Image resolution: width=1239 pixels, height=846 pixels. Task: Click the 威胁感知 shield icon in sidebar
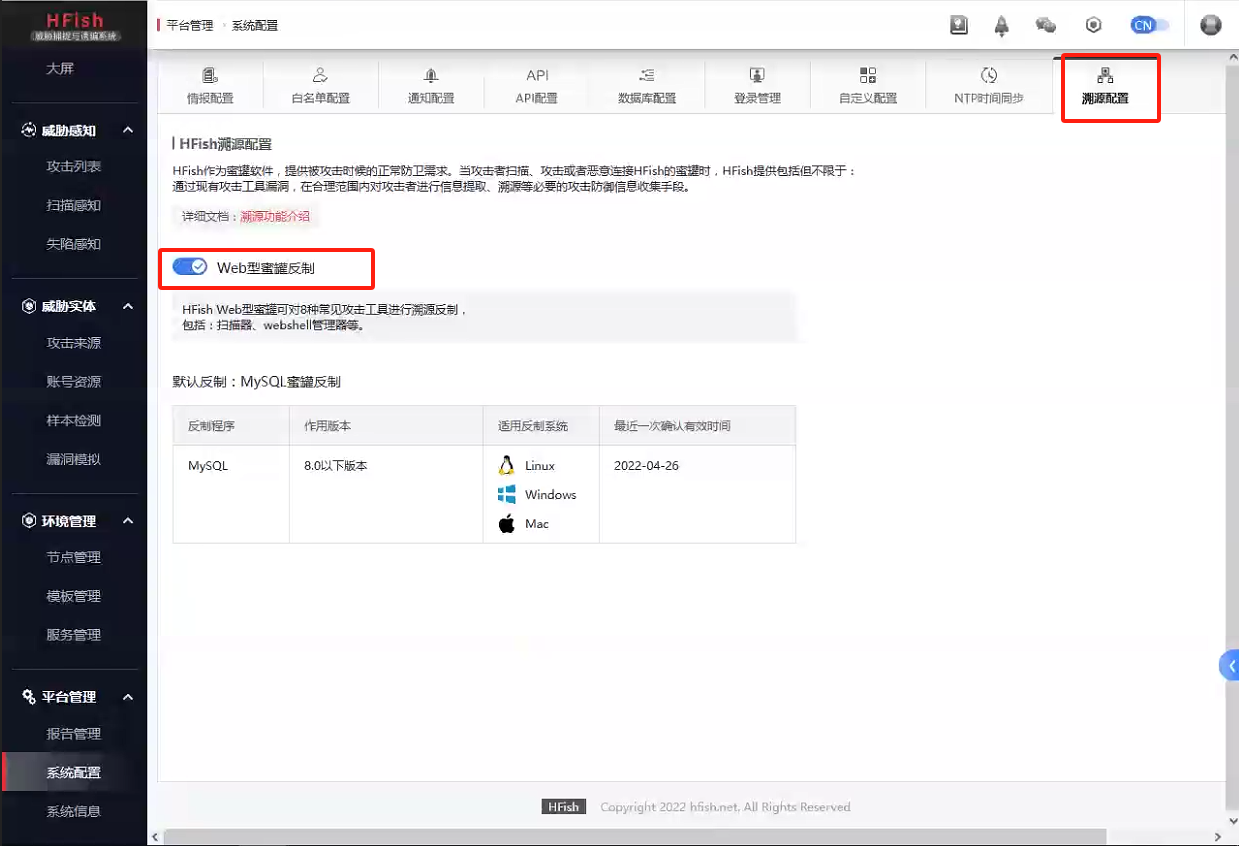(29, 130)
